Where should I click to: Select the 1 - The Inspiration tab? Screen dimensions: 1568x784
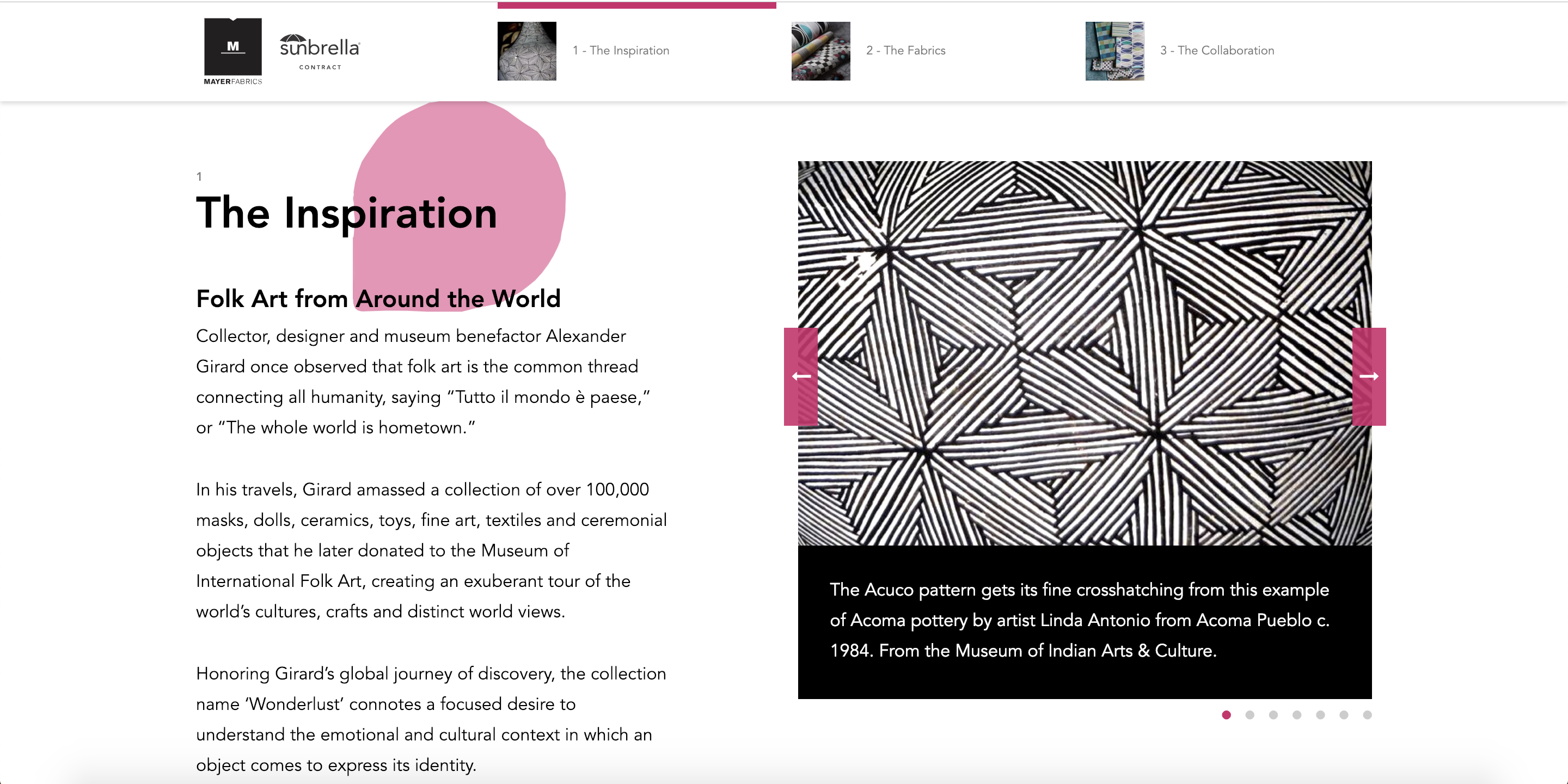pyautogui.click(x=620, y=51)
